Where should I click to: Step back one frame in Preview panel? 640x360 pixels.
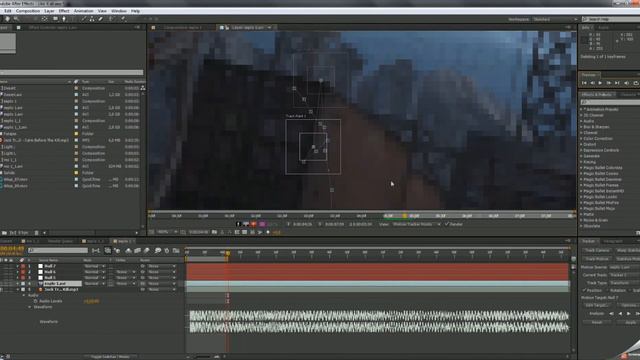pyautogui.click(x=592, y=83)
